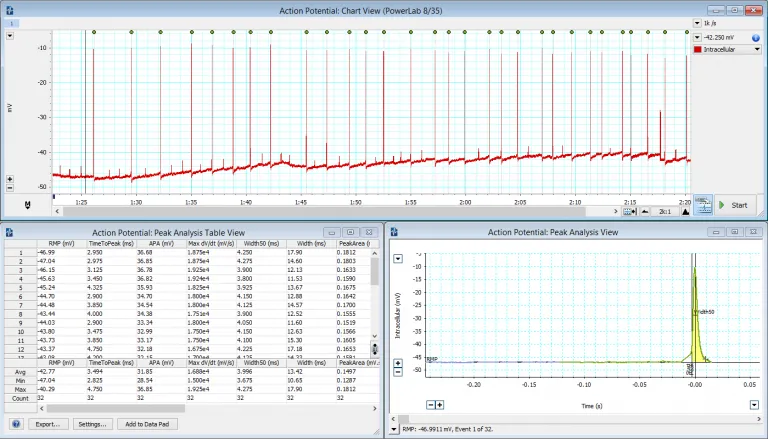Zoom in Peak Analysis View Y-axis plus icon
The height and width of the screenshot is (439, 768).
[x=398, y=362]
